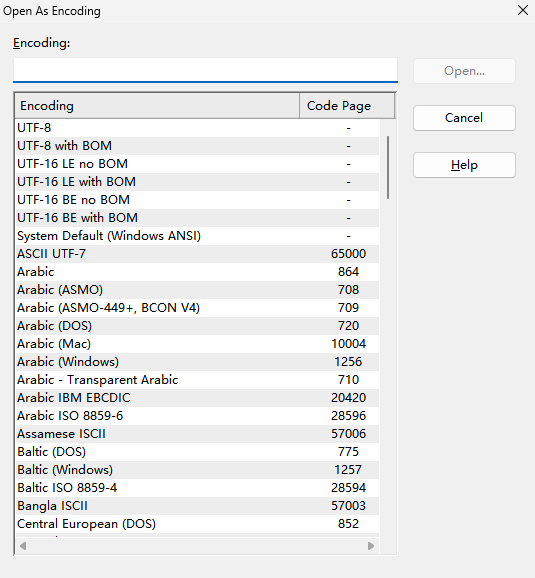Click the horizontal scrollbar right arrow
This screenshot has width=535, height=578.
(x=371, y=546)
